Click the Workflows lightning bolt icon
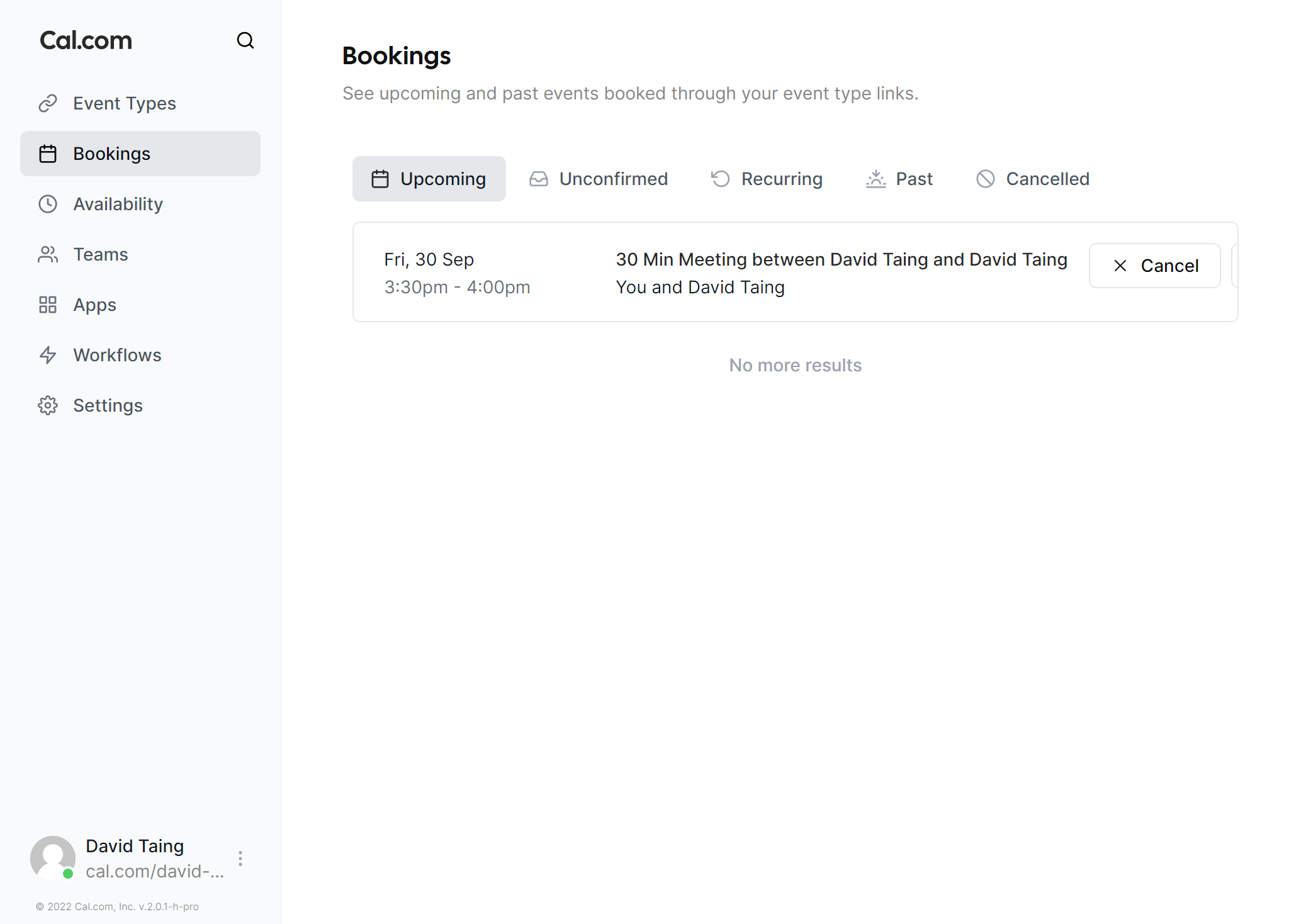Image resolution: width=1289 pixels, height=924 pixels. [x=48, y=354]
